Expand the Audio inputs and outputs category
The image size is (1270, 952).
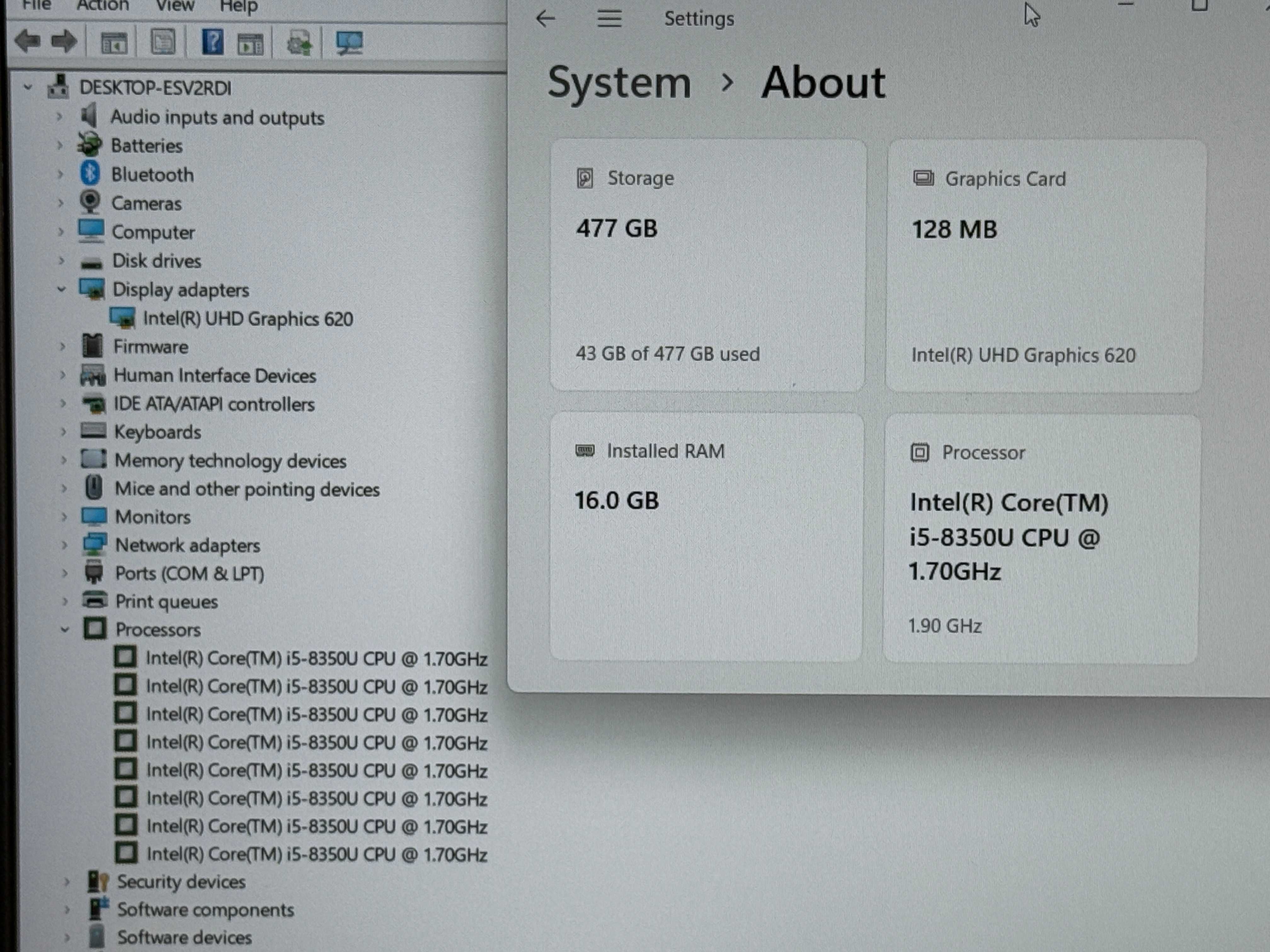click(x=59, y=116)
